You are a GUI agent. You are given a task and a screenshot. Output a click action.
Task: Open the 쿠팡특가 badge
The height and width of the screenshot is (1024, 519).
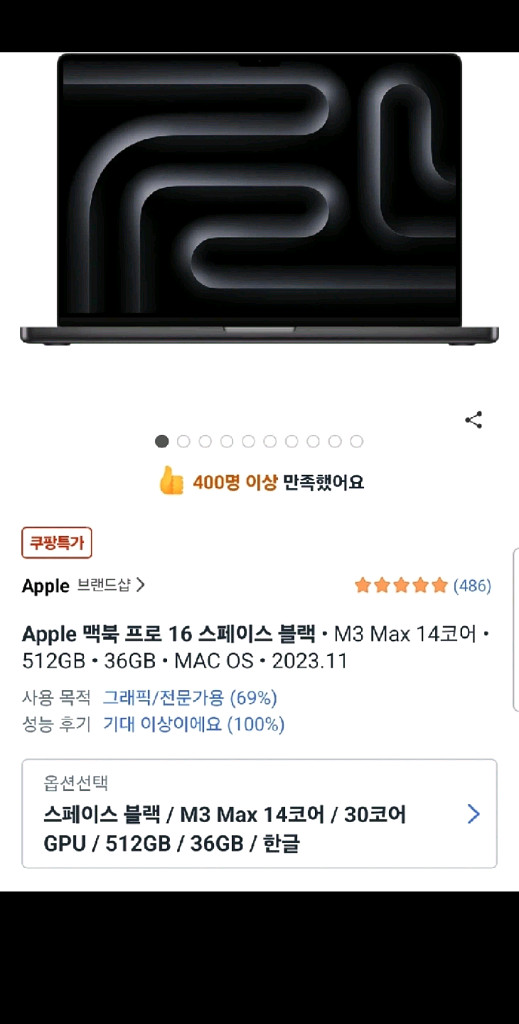coord(57,543)
